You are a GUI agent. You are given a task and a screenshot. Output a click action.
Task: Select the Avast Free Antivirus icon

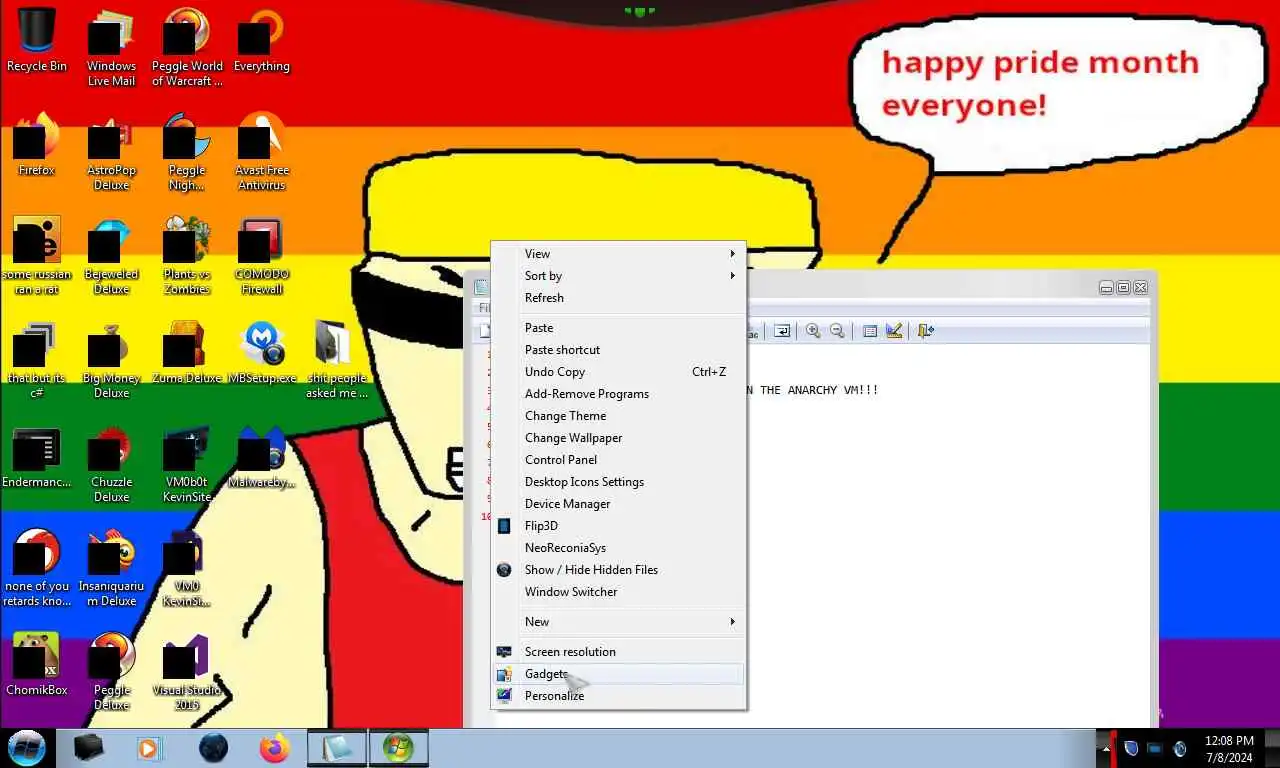261,150
